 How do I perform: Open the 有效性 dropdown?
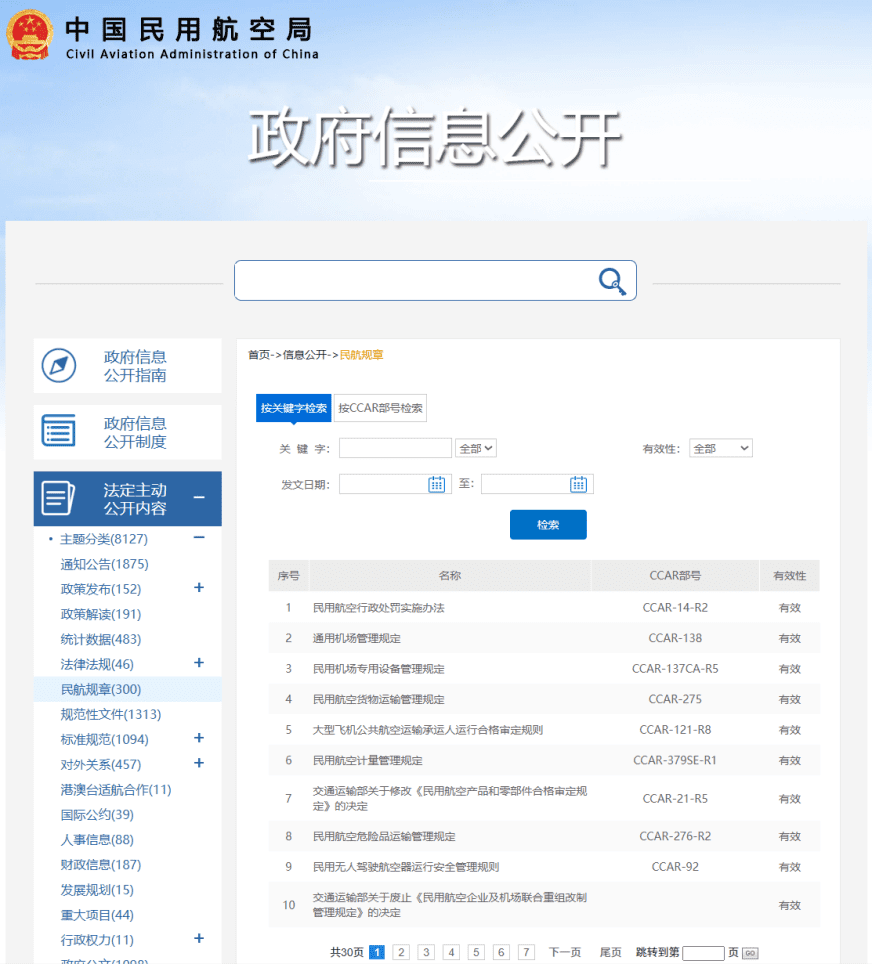pos(720,449)
